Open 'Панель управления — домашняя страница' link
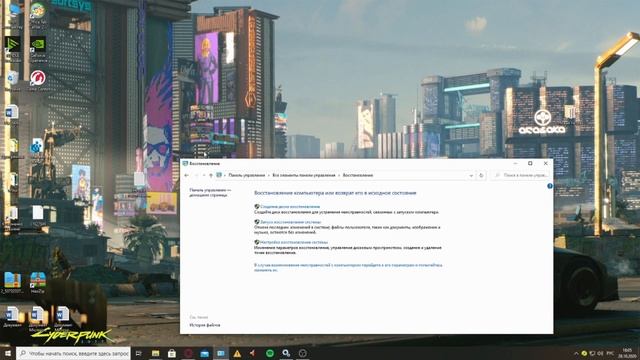 tap(210, 193)
